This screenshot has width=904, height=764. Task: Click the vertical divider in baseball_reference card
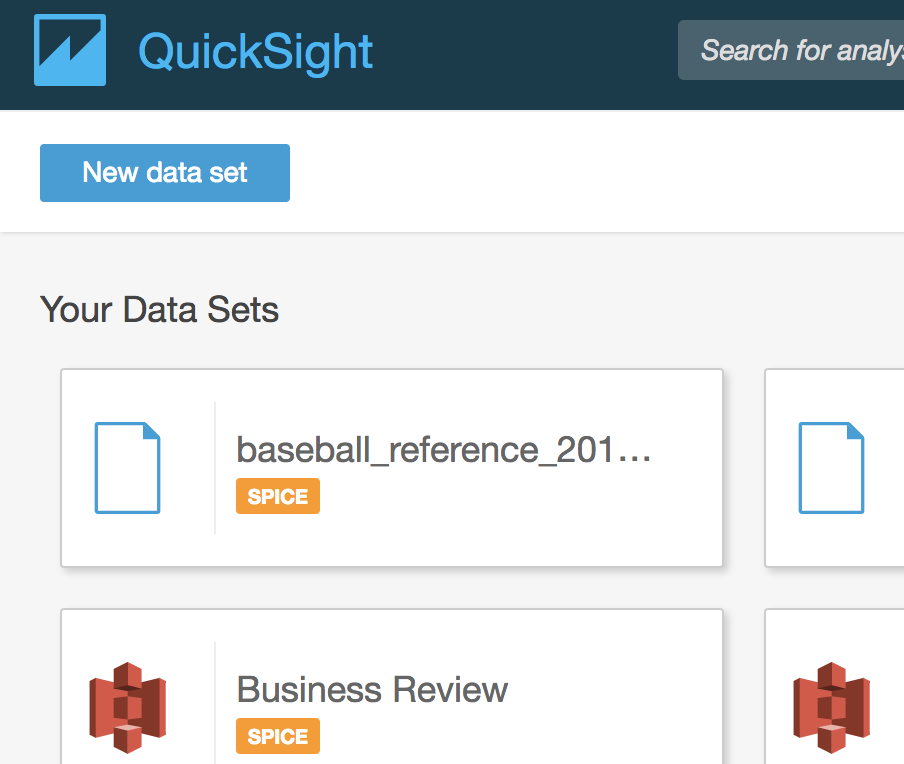coord(215,468)
